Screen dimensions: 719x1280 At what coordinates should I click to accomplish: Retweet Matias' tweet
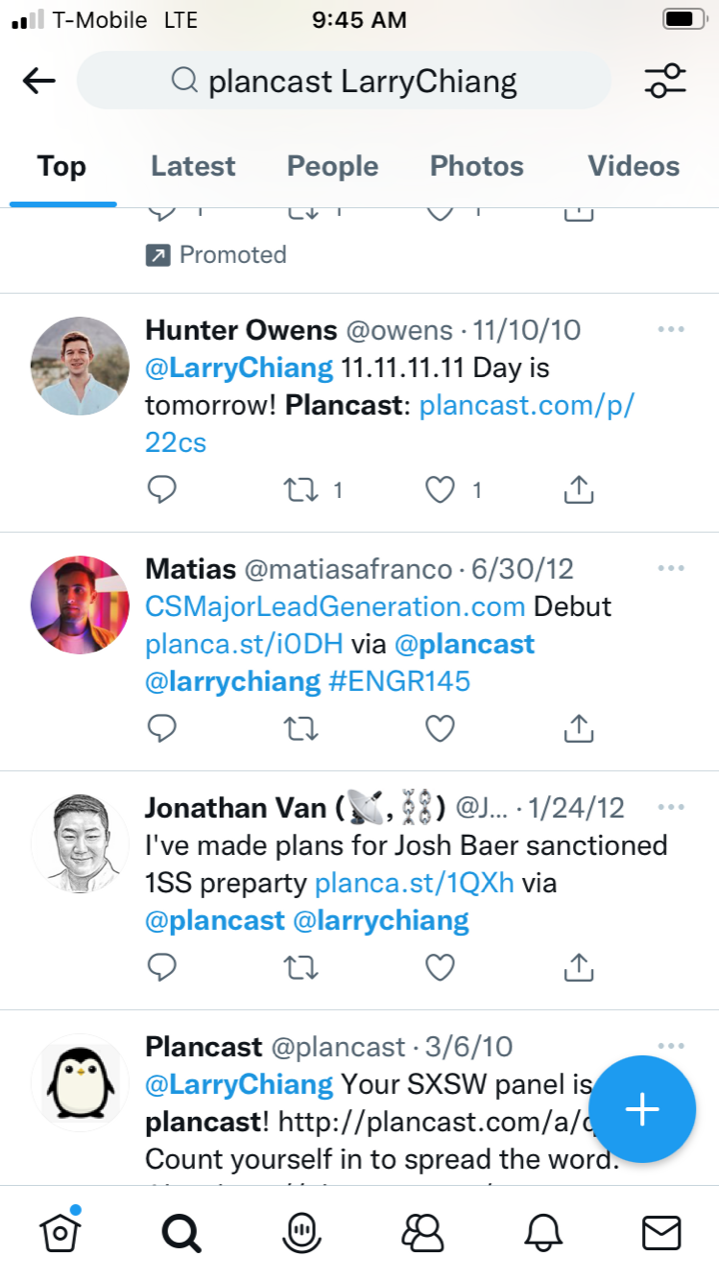(300, 730)
